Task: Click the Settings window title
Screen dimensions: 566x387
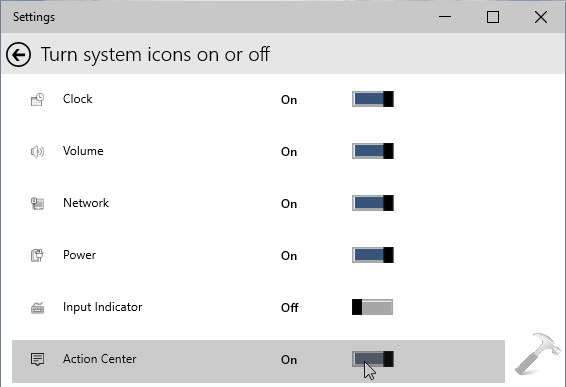Action: point(34,17)
